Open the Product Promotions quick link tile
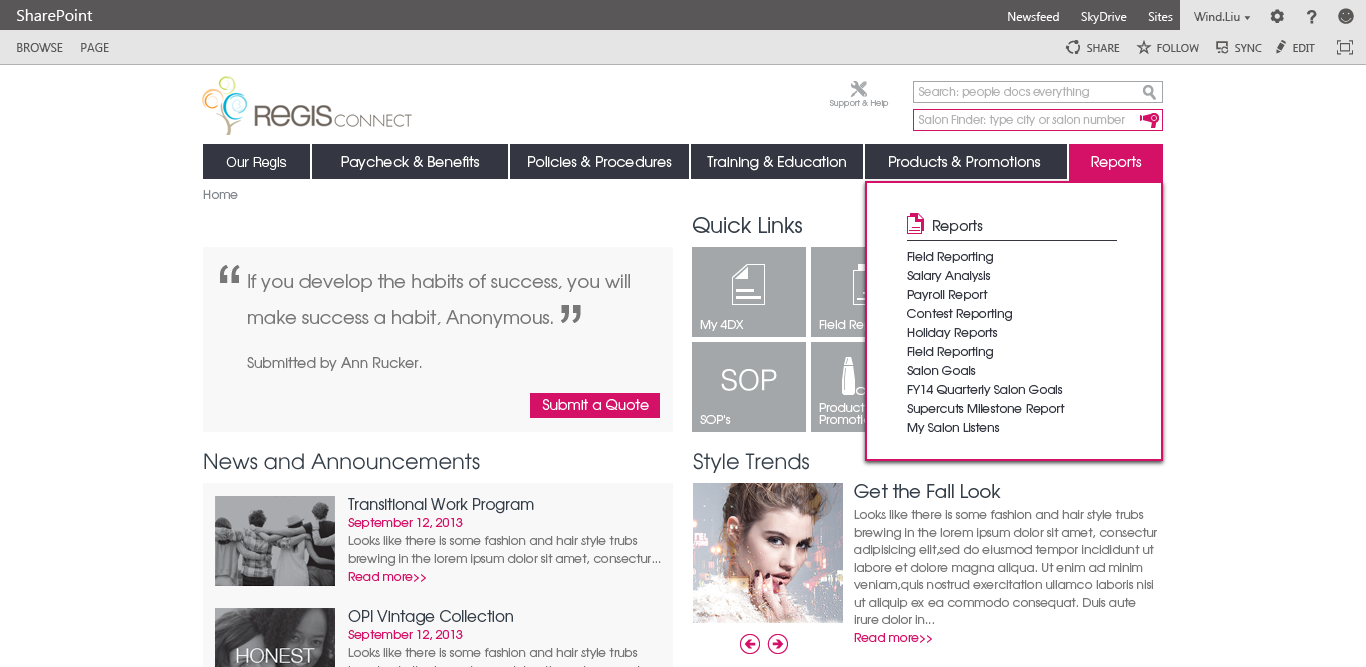 coord(838,387)
